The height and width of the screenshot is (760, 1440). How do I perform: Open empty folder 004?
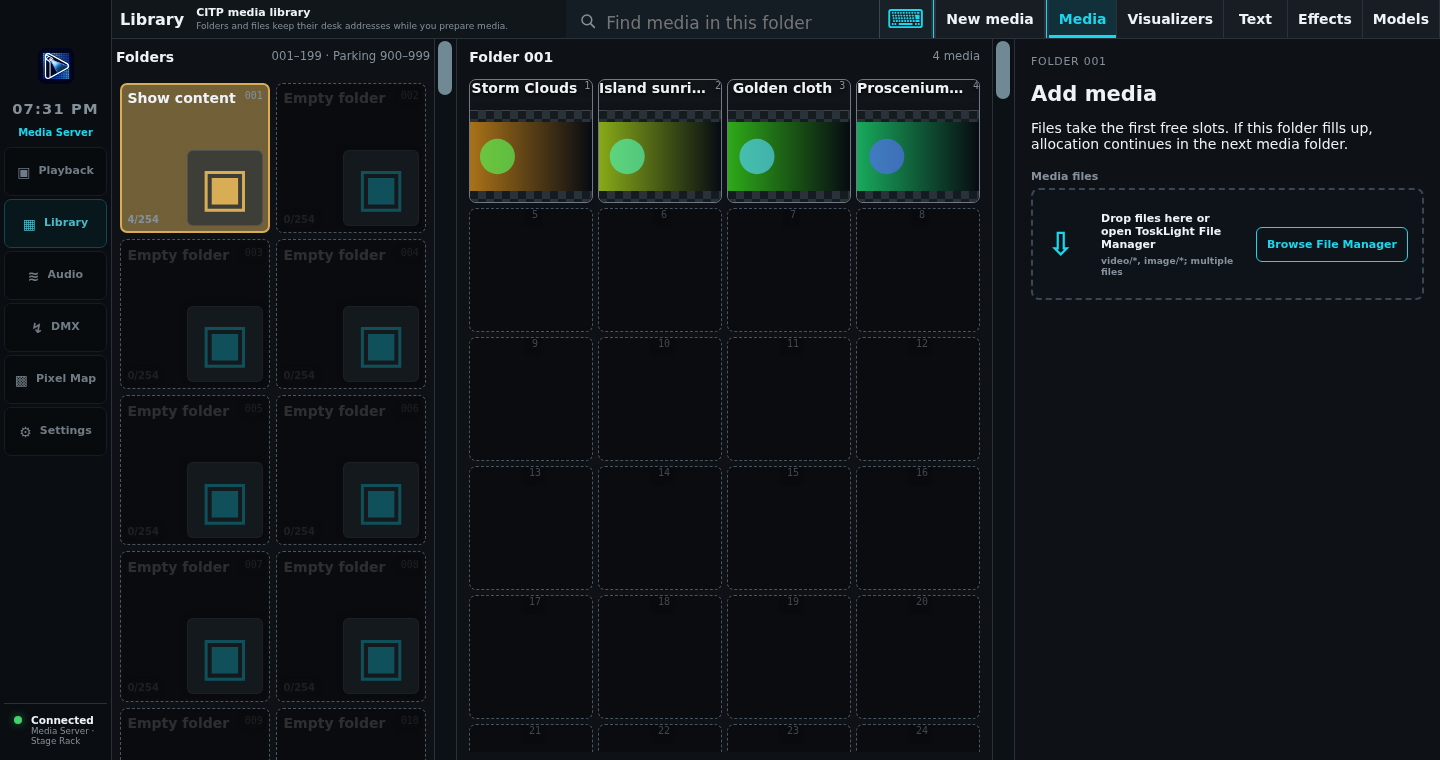351,314
